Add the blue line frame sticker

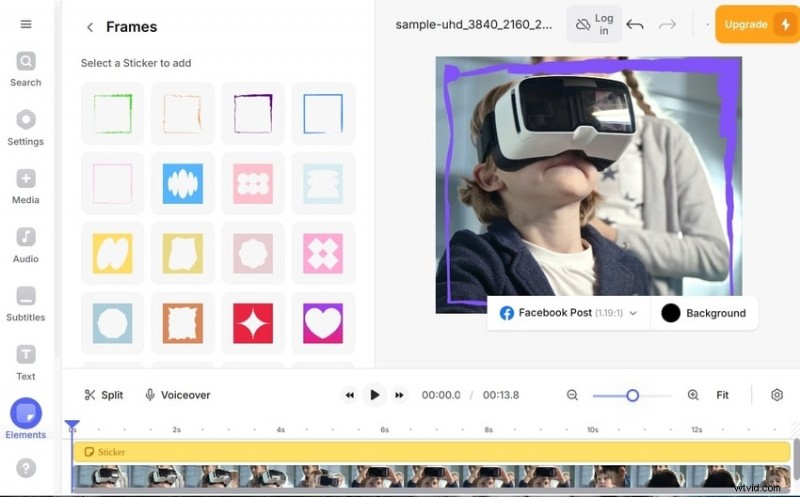pos(323,113)
